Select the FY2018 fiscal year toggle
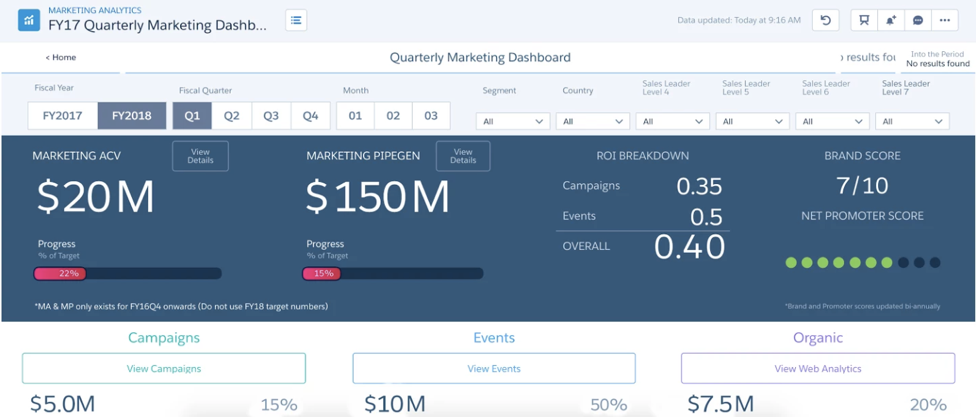Viewport: 976px width, 417px height. (132, 116)
